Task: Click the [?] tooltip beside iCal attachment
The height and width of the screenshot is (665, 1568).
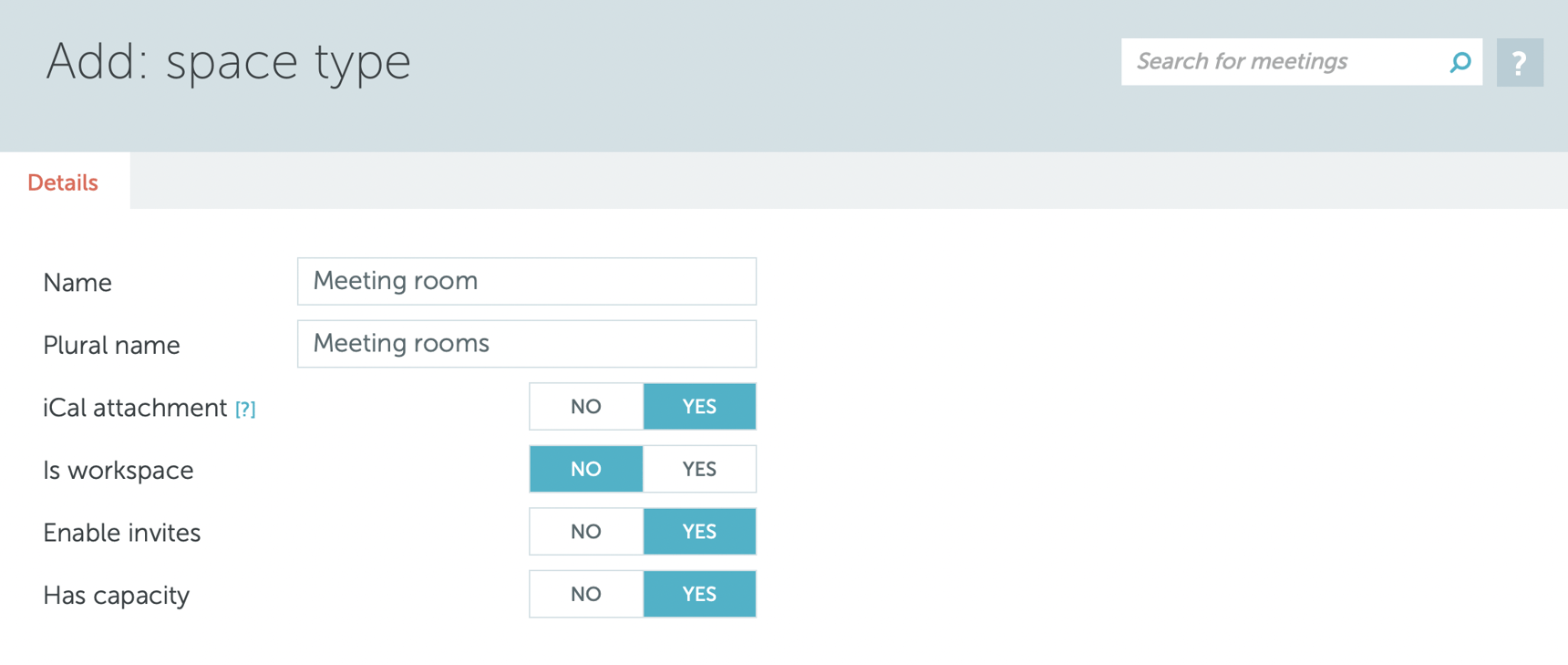Action: (x=244, y=409)
